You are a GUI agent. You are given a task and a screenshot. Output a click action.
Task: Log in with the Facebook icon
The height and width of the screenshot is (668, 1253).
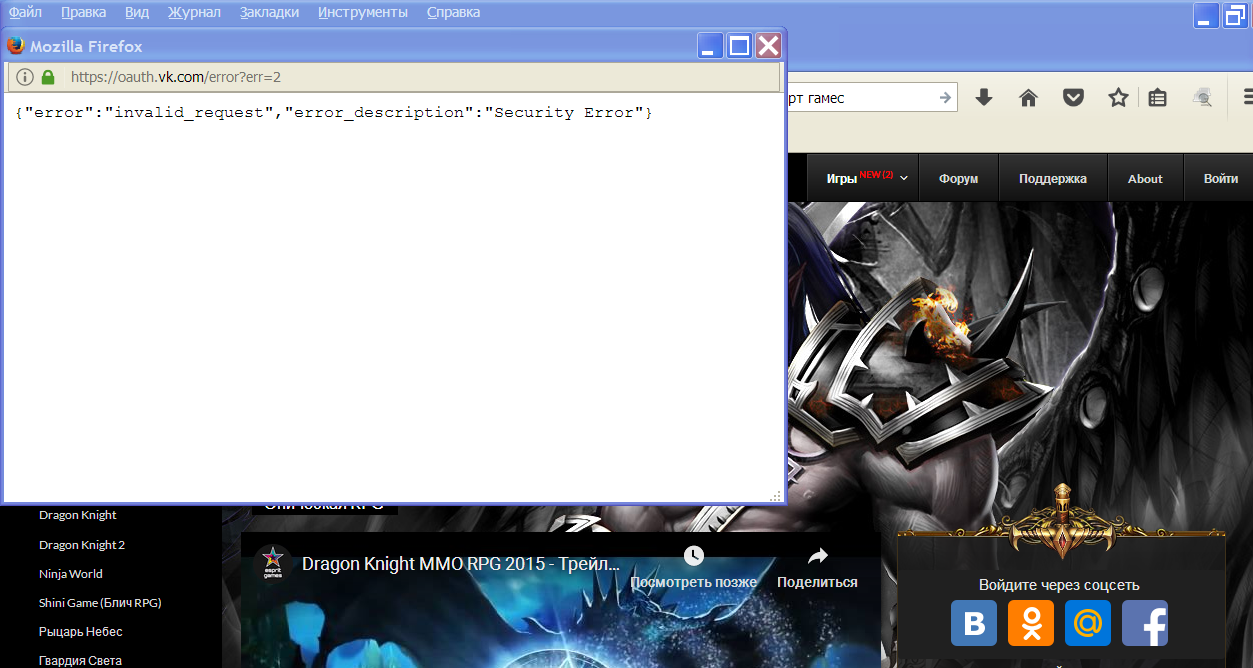[x=1145, y=623]
